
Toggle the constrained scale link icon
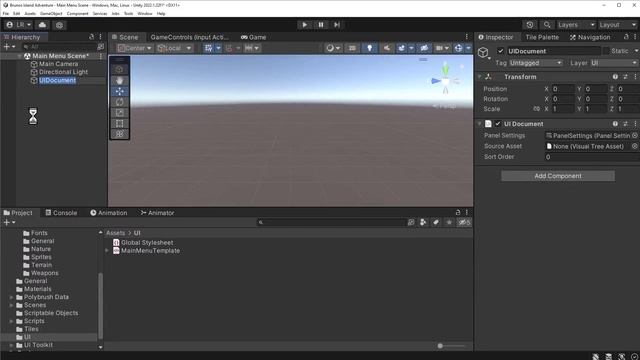point(536,109)
